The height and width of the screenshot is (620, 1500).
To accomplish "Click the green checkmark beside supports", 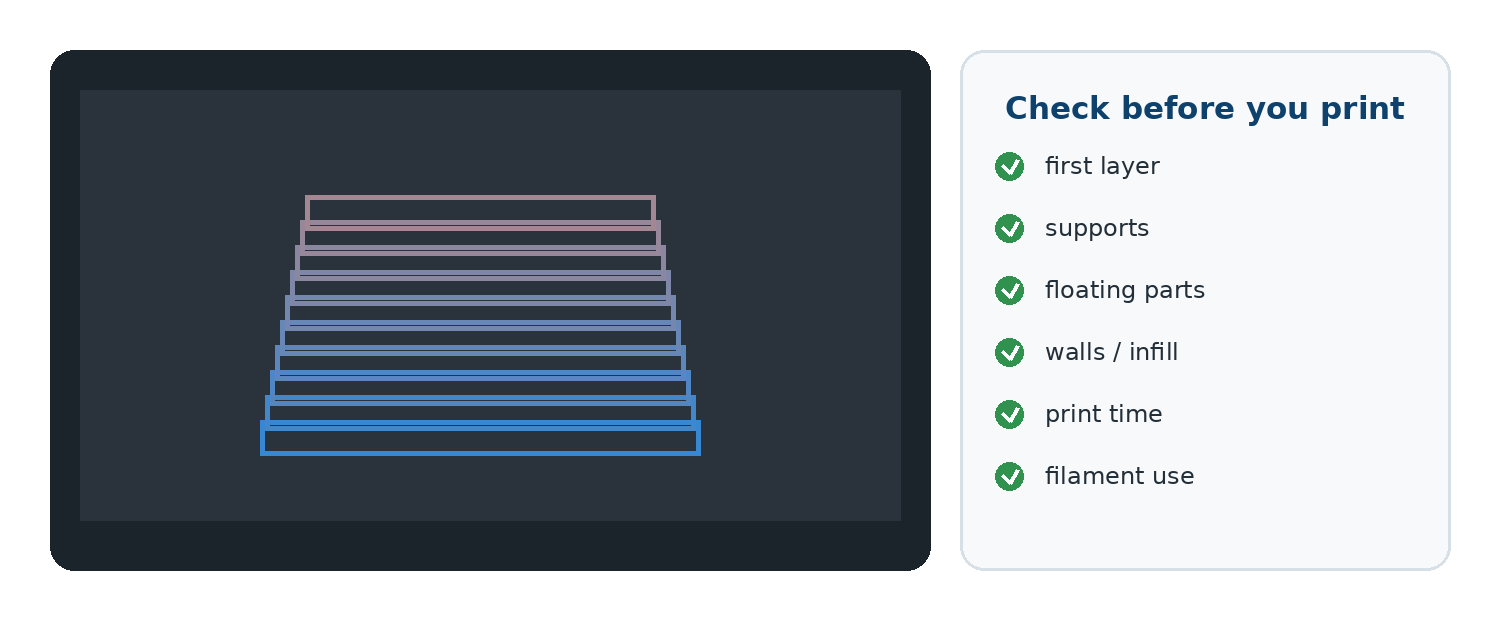I will point(1009,229).
